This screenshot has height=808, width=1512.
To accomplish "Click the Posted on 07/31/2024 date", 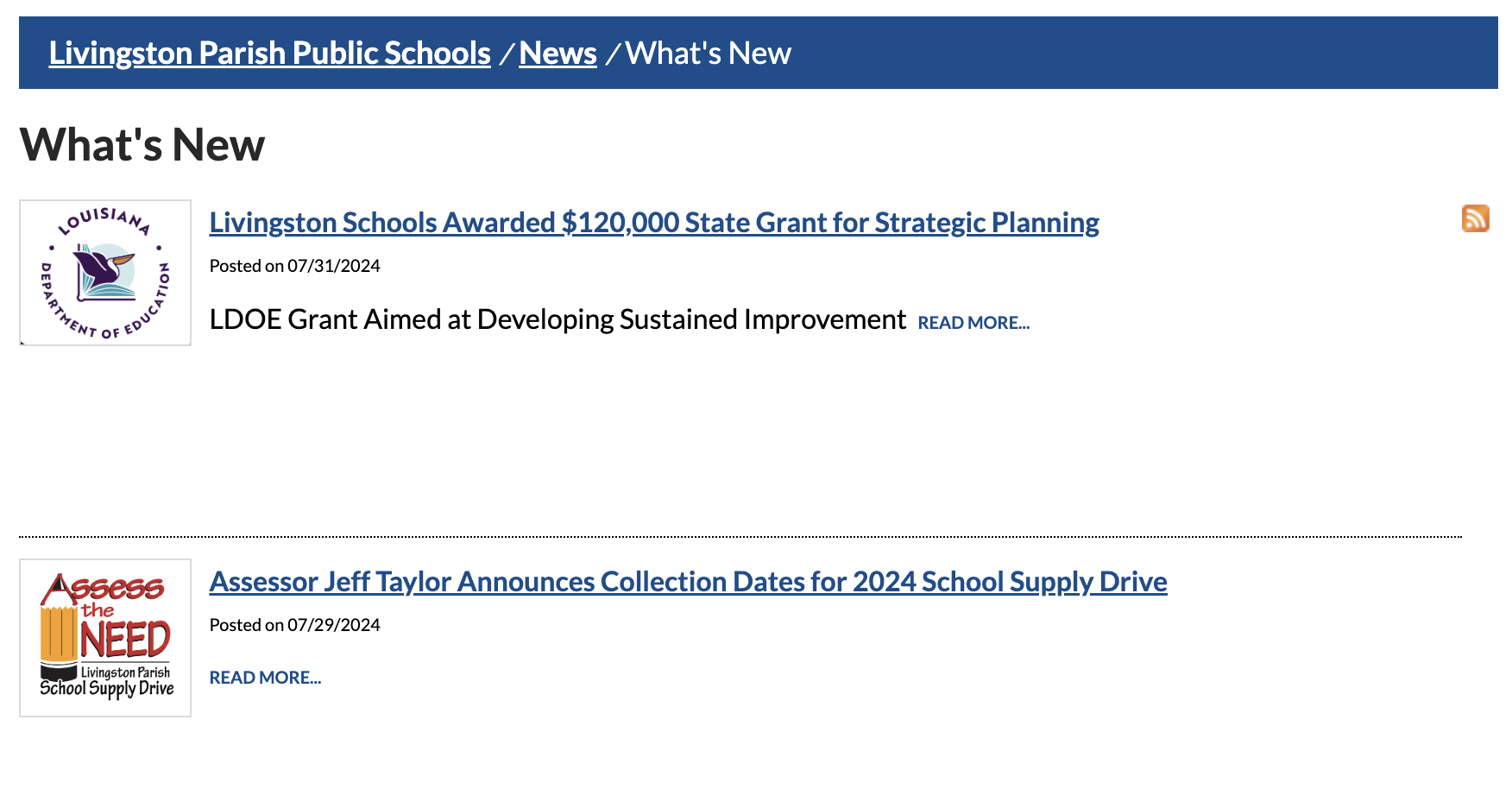I will [x=294, y=266].
